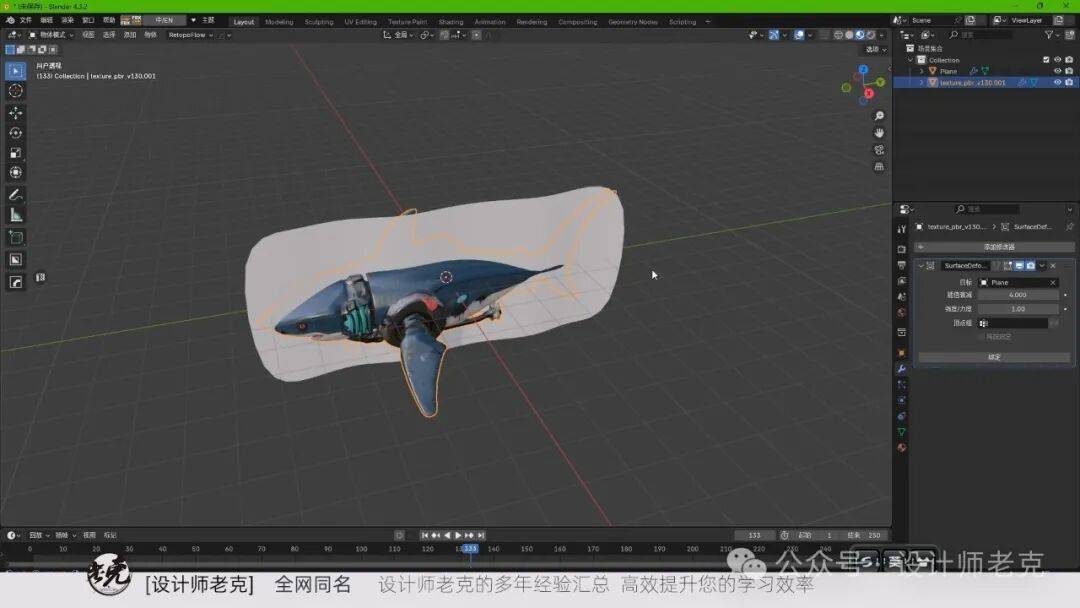1080x608 pixels.
Task: Select the Measure tool
Action: 16,216
